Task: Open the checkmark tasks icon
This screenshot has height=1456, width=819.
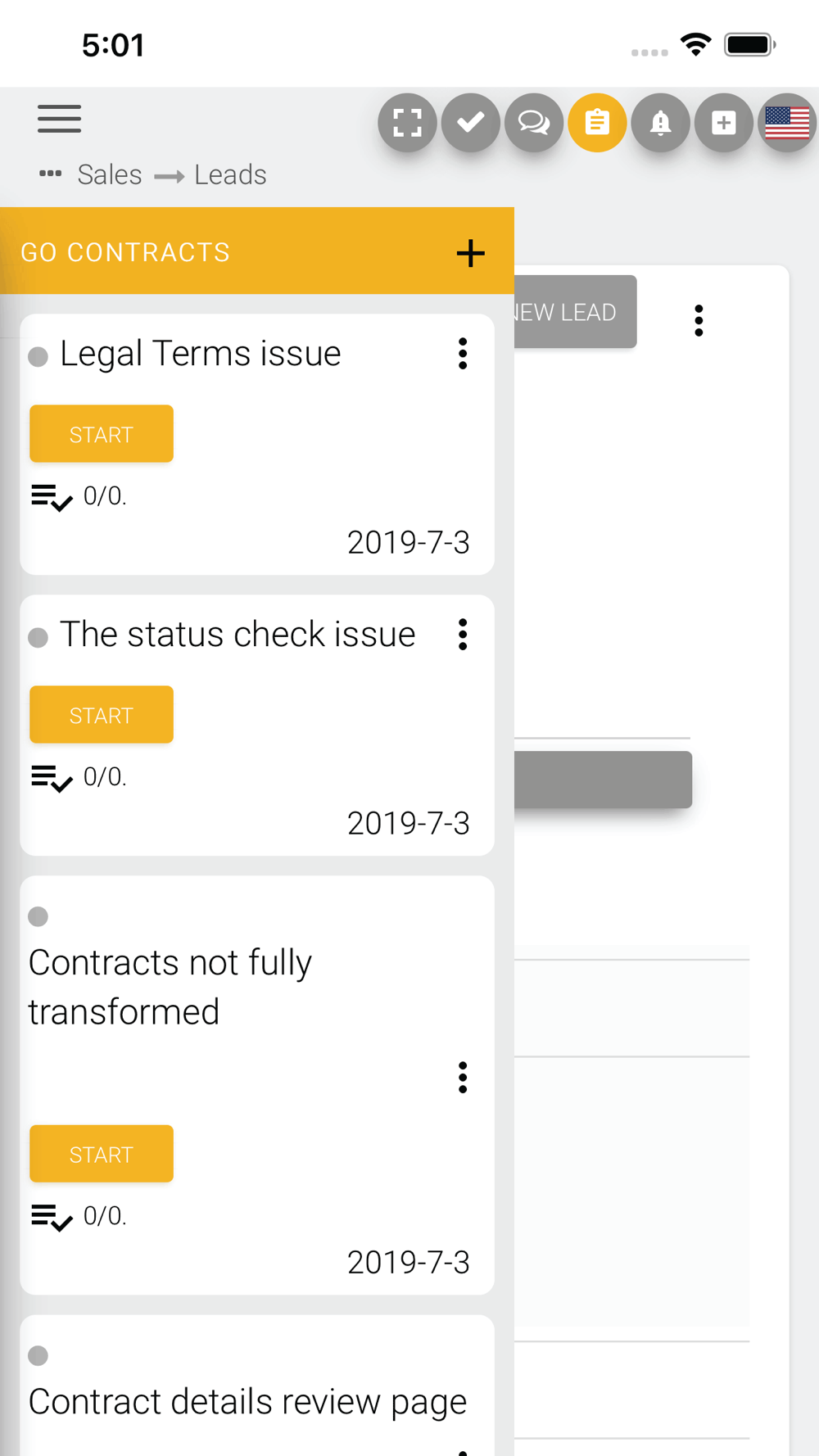Action: pyautogui.click(x=470, y=123)
